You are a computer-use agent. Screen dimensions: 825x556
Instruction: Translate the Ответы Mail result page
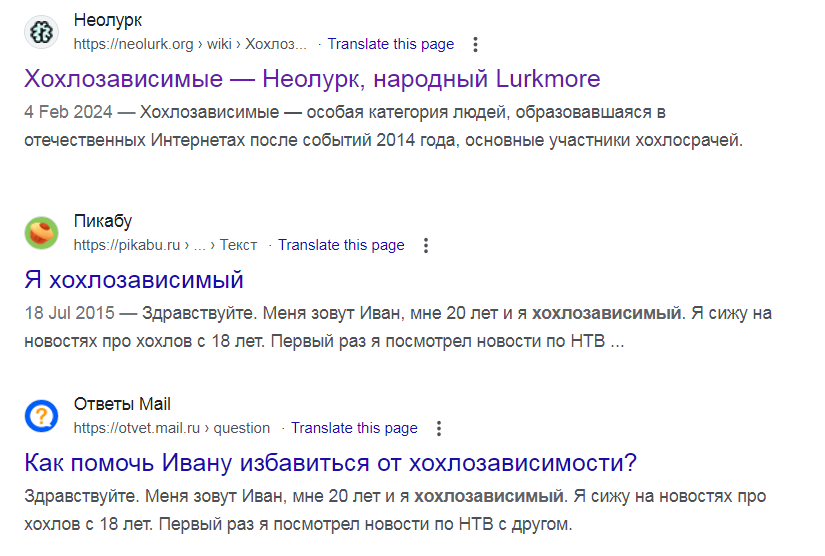click(354, 428)
